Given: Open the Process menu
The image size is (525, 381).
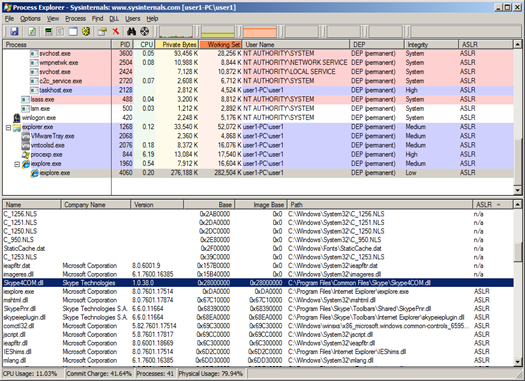Looking at the screenshot, I should 75,19.
